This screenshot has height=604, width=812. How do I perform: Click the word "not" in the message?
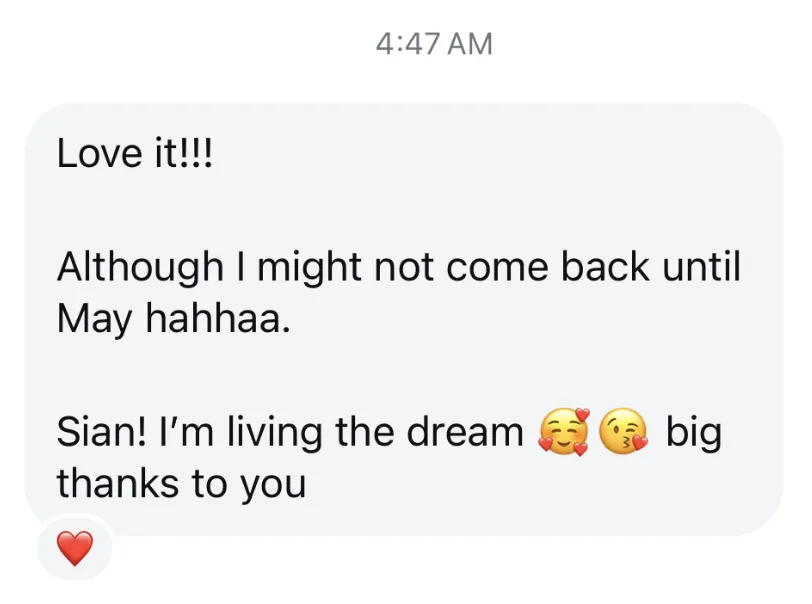pyautogui.click(x=403, y=268)
